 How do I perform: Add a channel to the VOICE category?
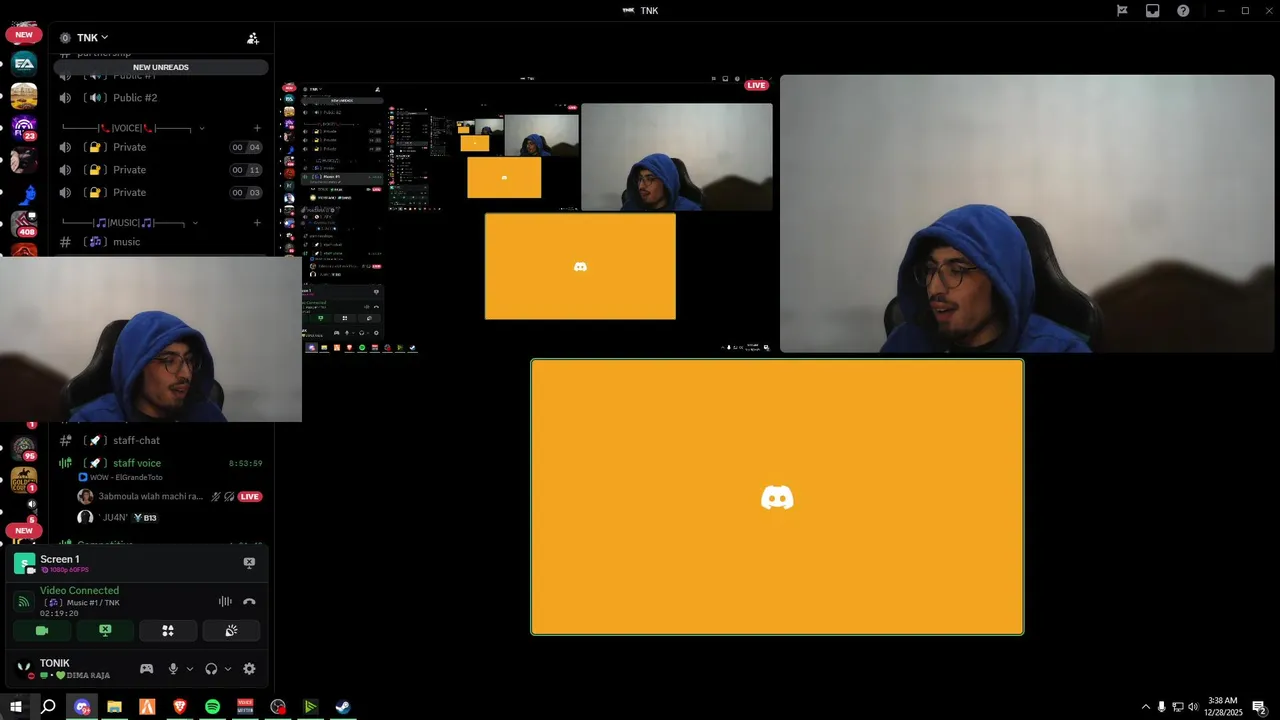257,128
